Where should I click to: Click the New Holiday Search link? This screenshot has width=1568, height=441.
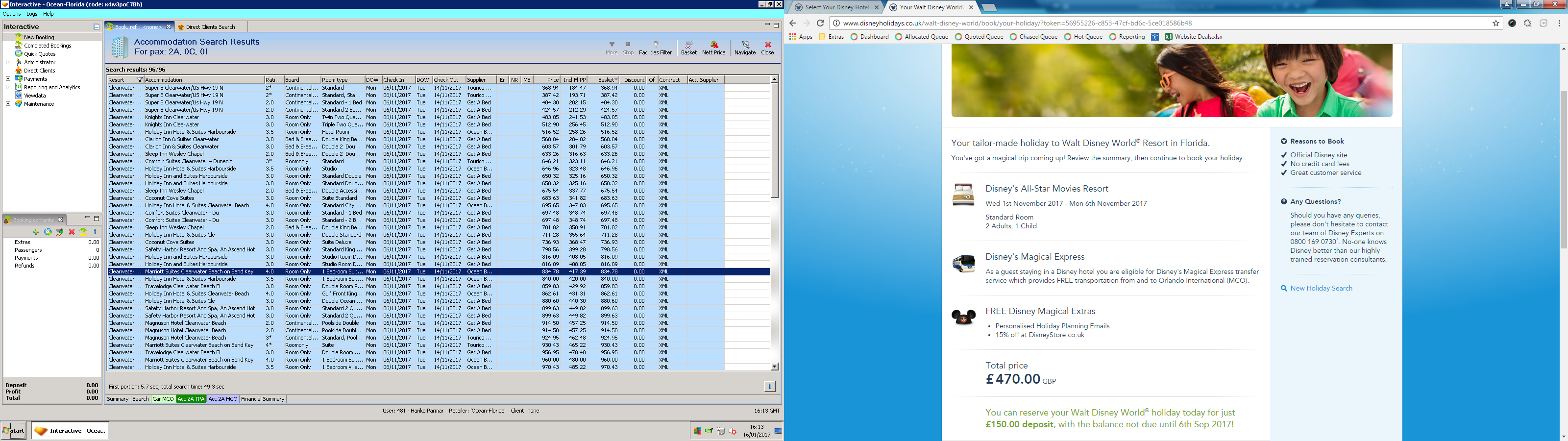[1321, 288]
